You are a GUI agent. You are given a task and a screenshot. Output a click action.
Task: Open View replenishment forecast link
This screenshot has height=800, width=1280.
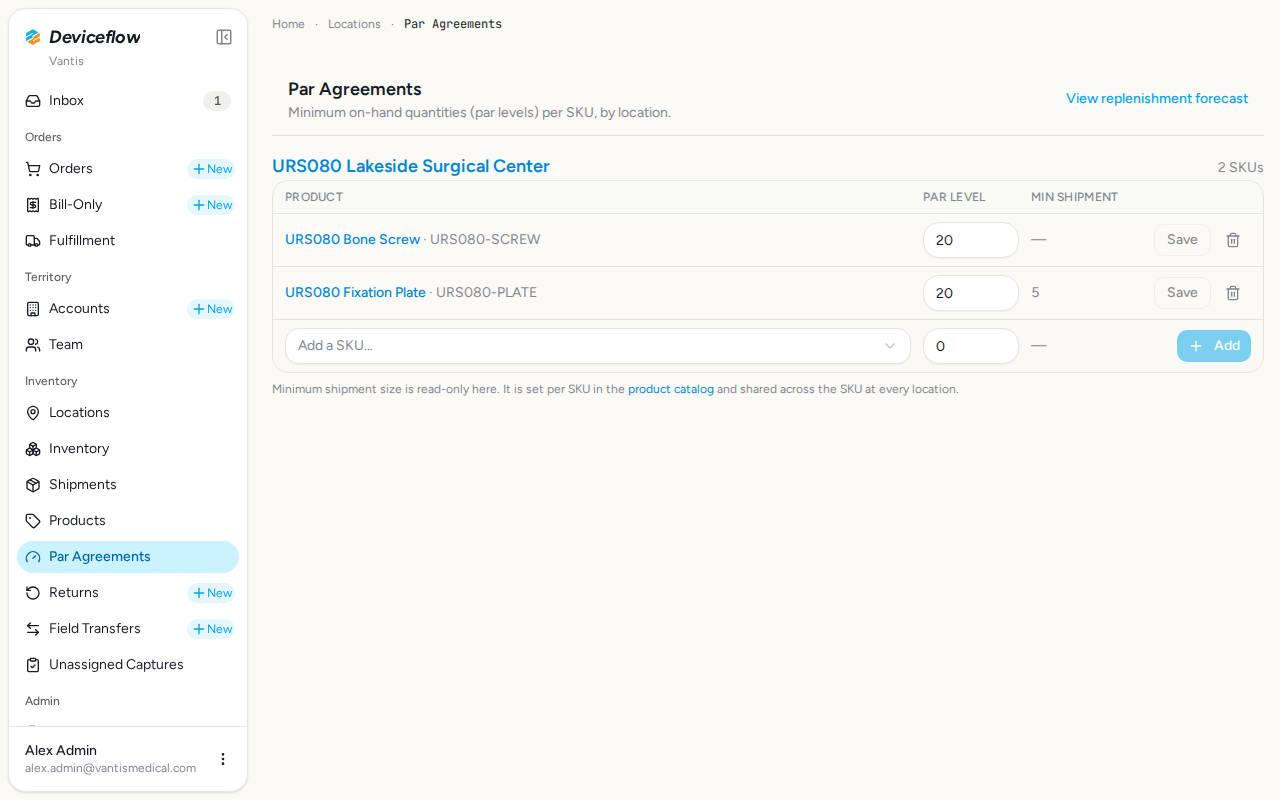(1157, 99)
